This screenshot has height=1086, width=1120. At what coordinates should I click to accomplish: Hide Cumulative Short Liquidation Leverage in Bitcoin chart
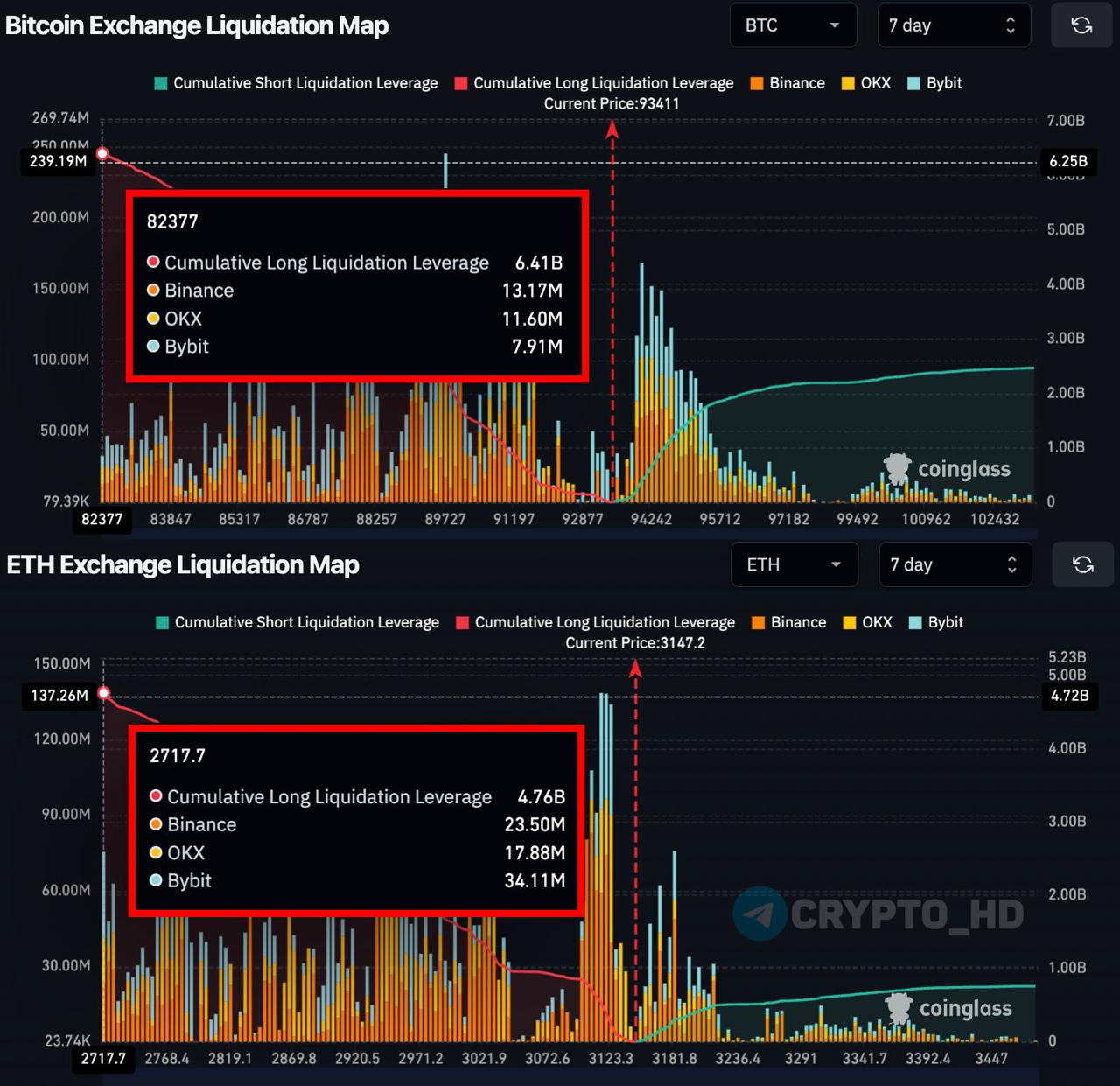tap(296, 83)
